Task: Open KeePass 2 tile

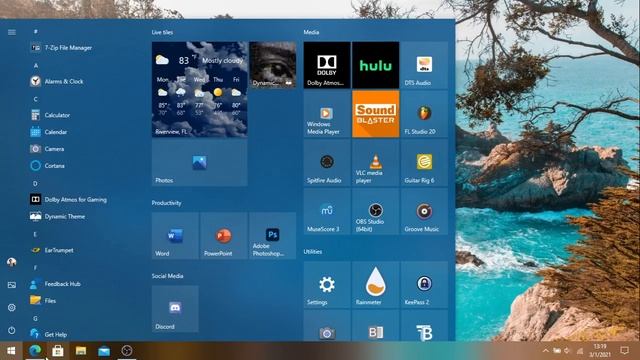Action: [x=424, y=284]
